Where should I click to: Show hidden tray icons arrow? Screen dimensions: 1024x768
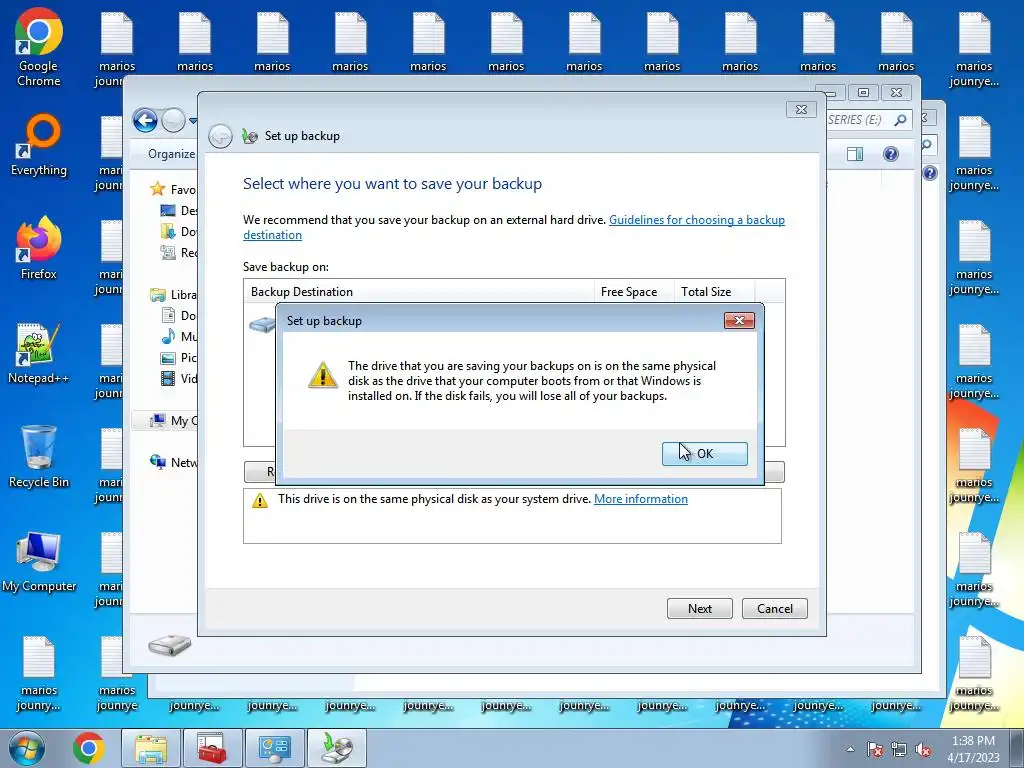pos(850,749)
